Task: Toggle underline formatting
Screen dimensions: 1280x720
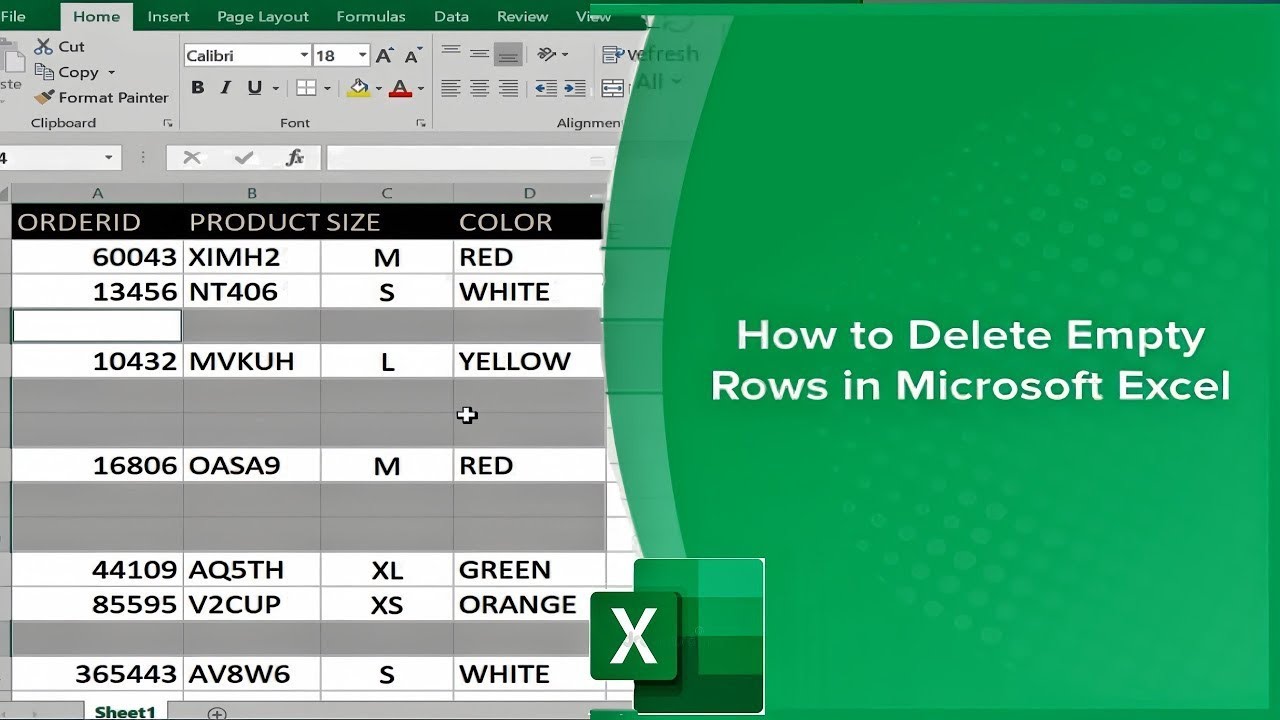Action: pyautogui.click(x=253, y=88)
